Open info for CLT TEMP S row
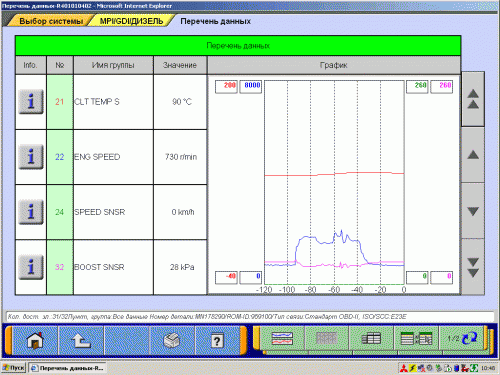 (31, 102)
